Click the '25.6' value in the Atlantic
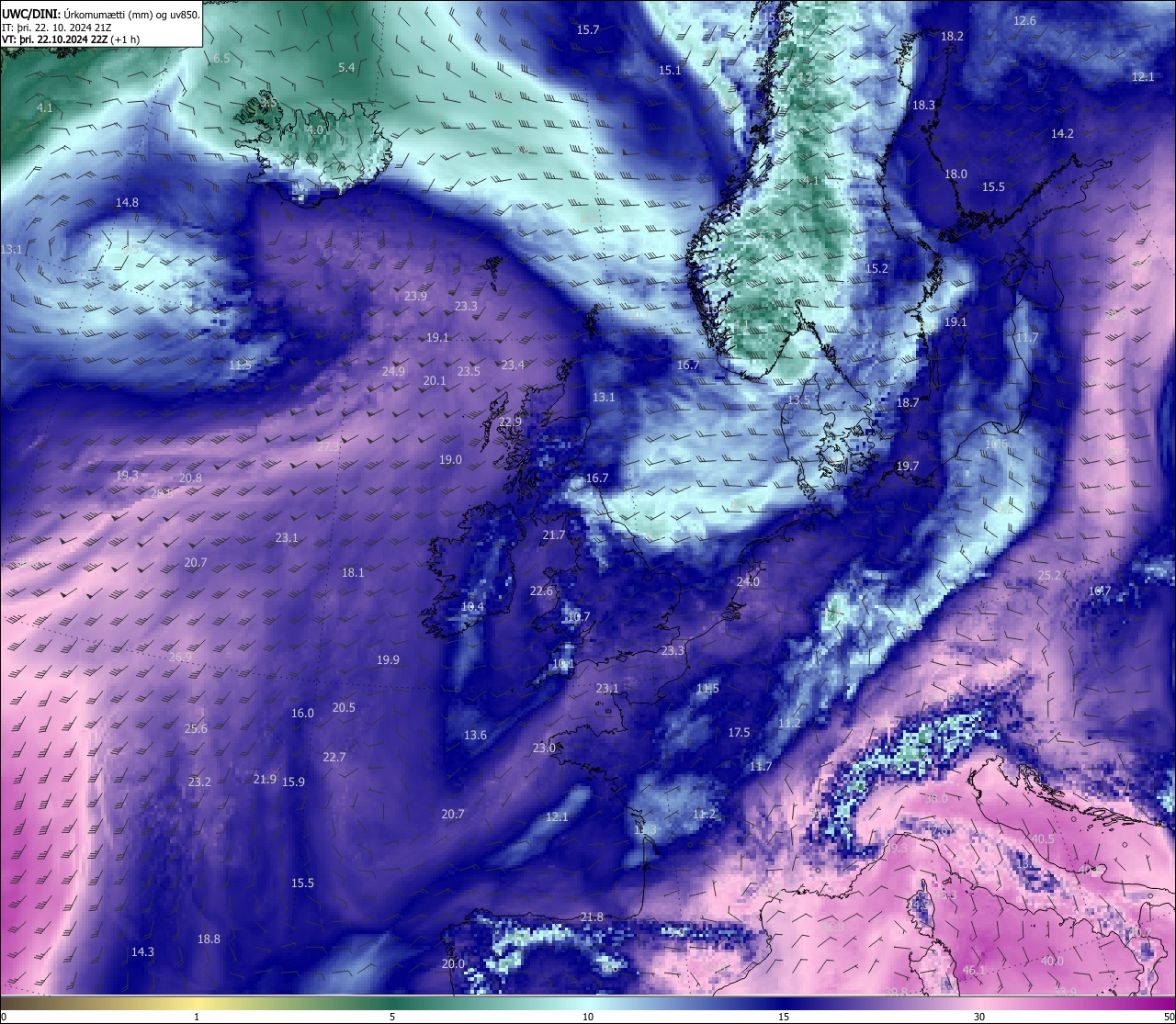Viewport: 1176px width, 1024px height. [196, 728]
